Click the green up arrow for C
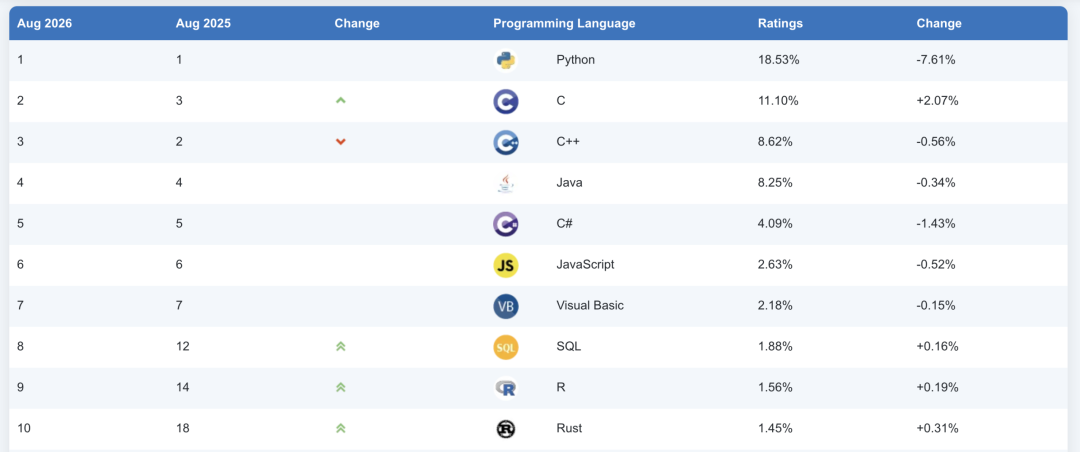Image resolution: width=1080 pixels, height=452 pixels. 340,101
